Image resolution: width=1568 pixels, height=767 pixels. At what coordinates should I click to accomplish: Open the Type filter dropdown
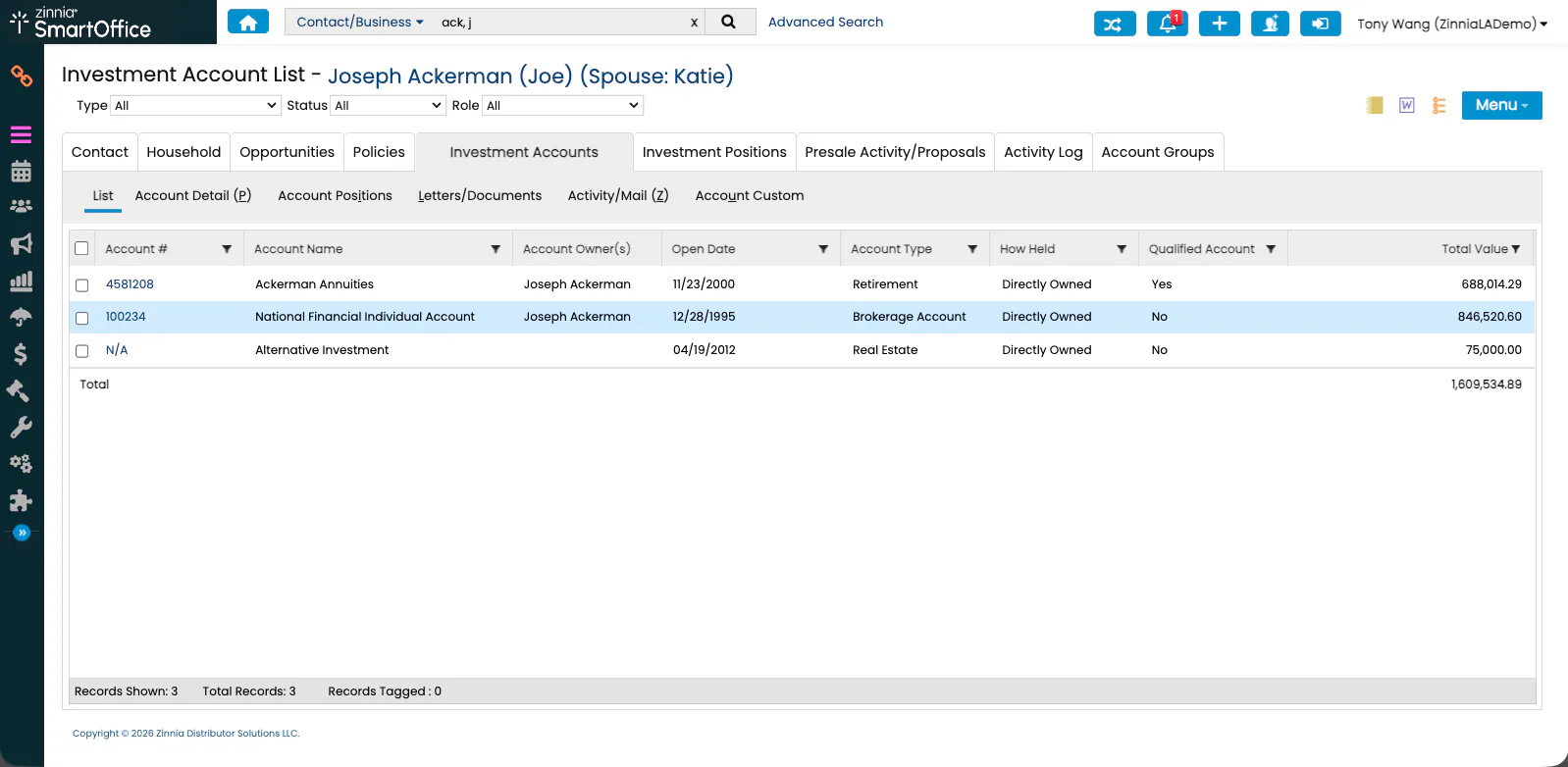[196, 105]
